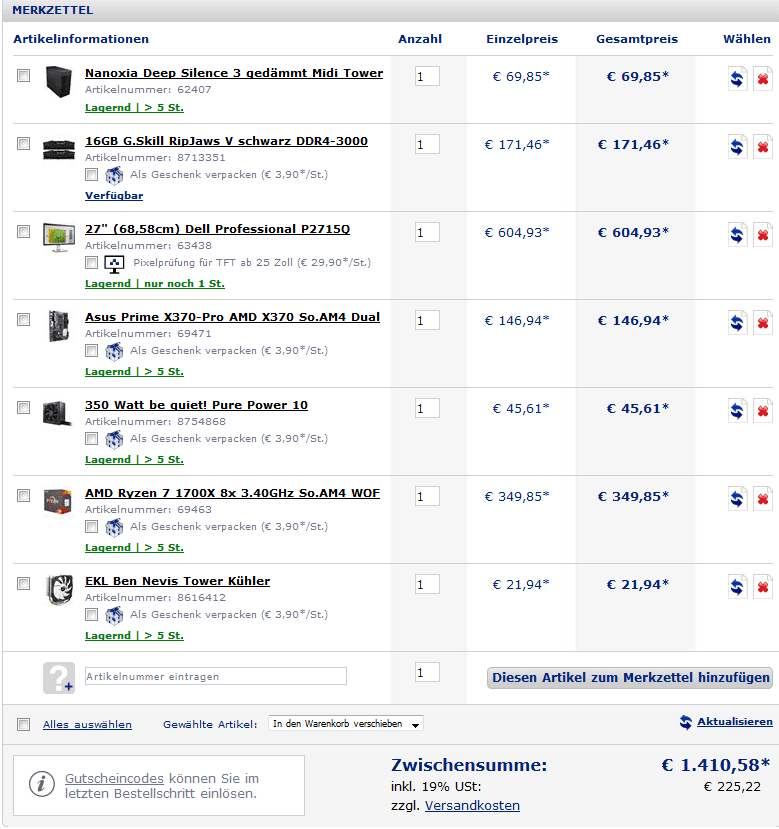This screenshot has width=779, height=829.
Task: Click Artikelnummer: 8754868 text
Action: (155, 421)
